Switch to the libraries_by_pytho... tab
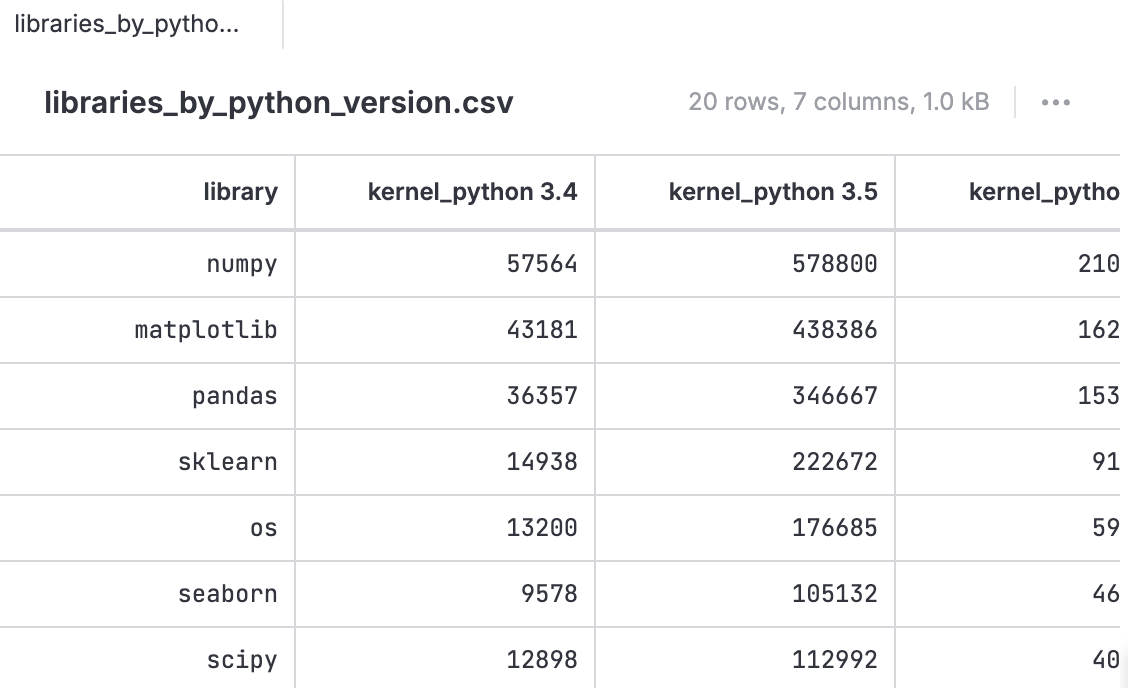Viewport: 1128px width, 688px height. coord(127,24)
